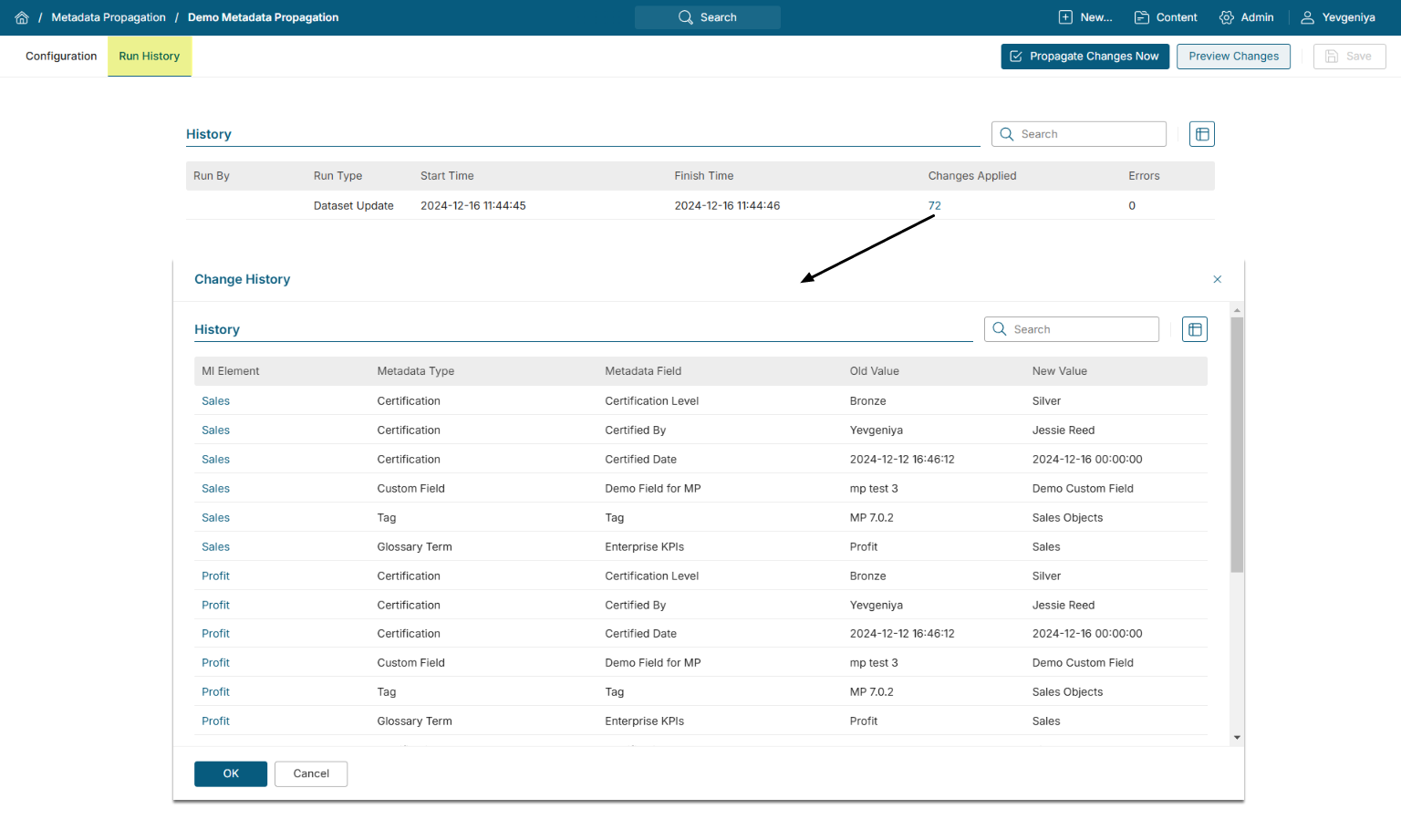
Task: Open the New item menu
Action: pyautogui.click(x=1085, y=17)
